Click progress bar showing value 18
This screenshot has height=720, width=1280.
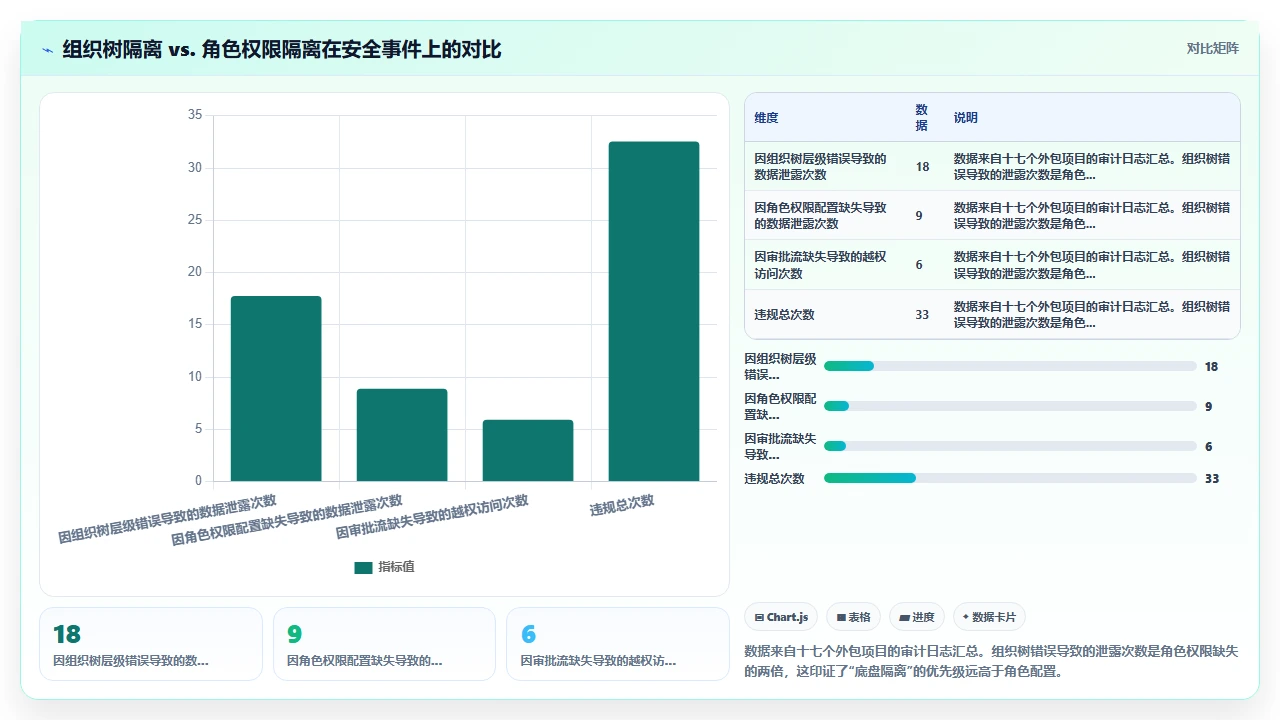(x=1010, y=366)
